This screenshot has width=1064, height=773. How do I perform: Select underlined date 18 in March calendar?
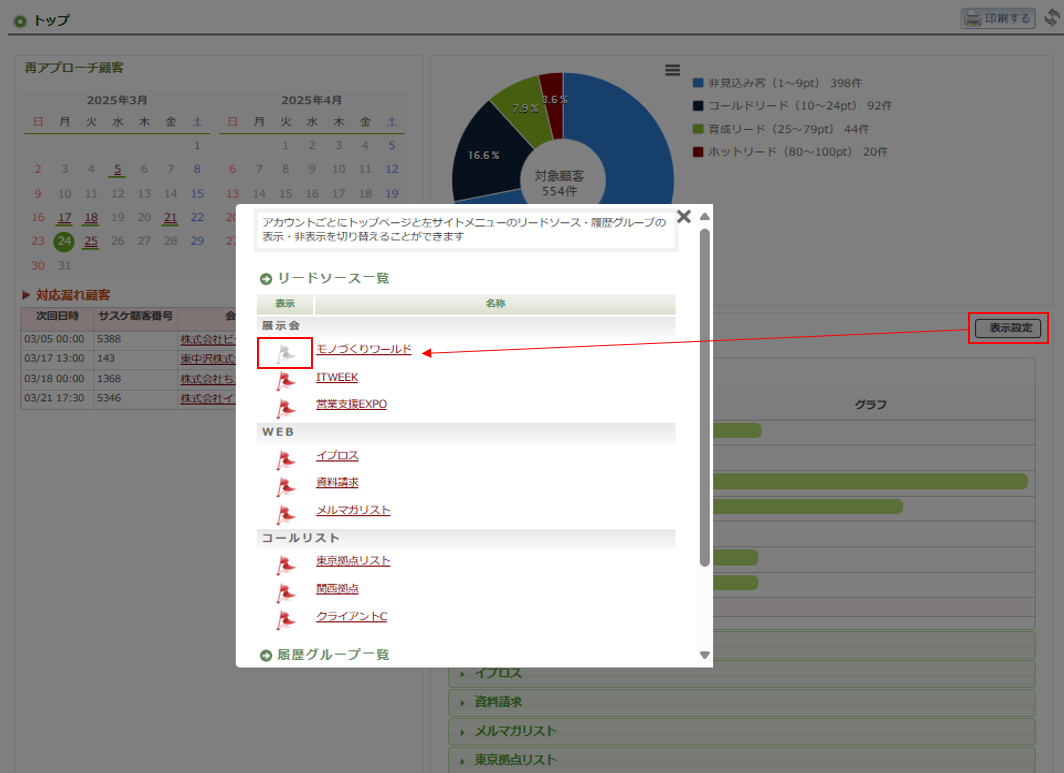pos(91,218)
